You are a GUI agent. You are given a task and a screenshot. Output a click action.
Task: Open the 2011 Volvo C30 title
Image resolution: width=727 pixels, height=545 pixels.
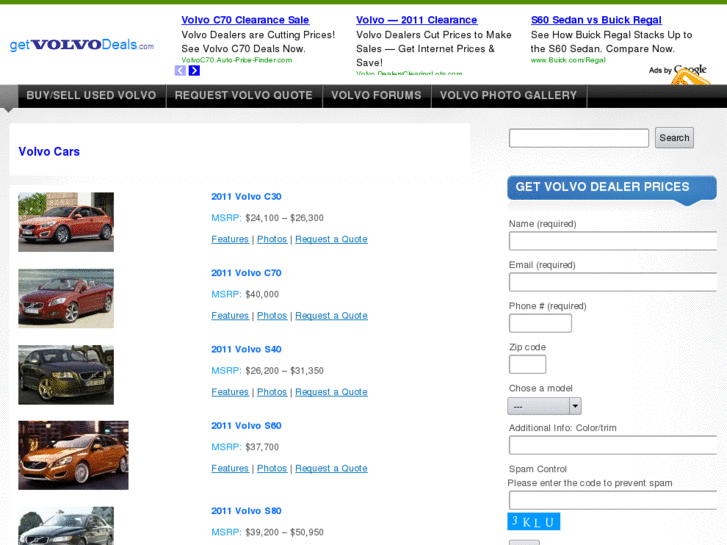(246, 197)
